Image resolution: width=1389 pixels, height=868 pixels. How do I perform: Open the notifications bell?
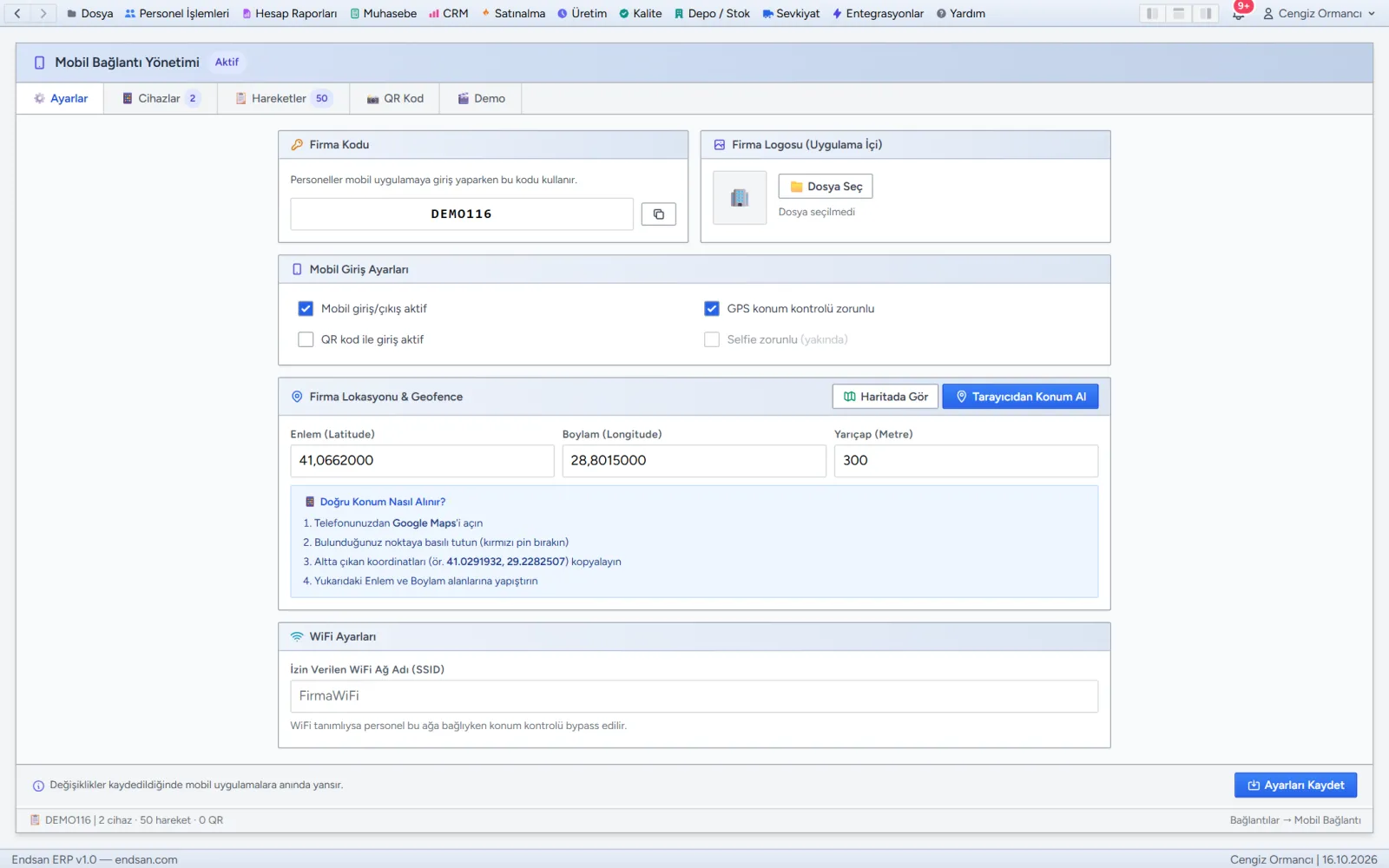tap(1239, 13)
